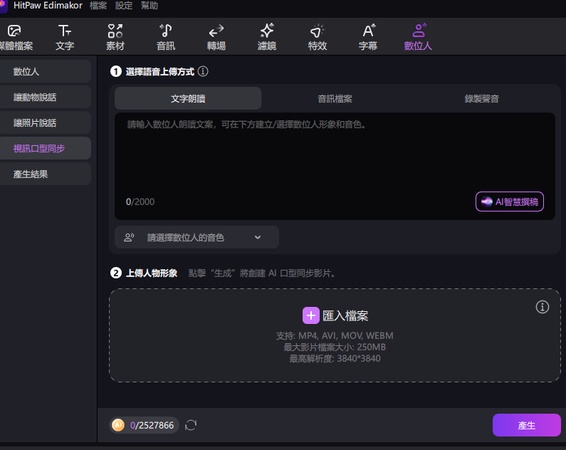Select 視訊口型同步 in the sidebar

click(x=45, y=148)
